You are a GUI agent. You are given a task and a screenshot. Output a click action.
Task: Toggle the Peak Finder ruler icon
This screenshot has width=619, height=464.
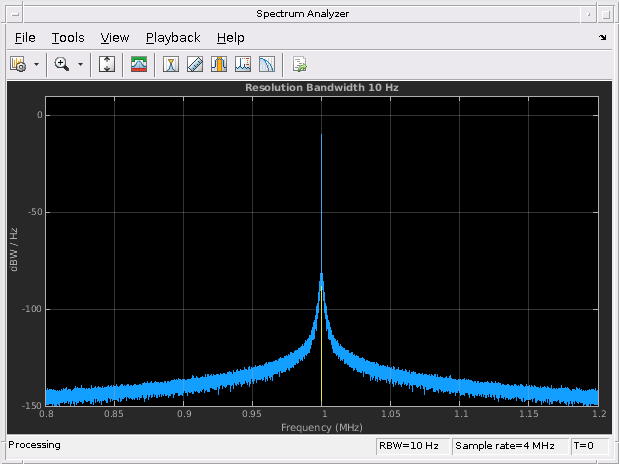tap(195, 64)
